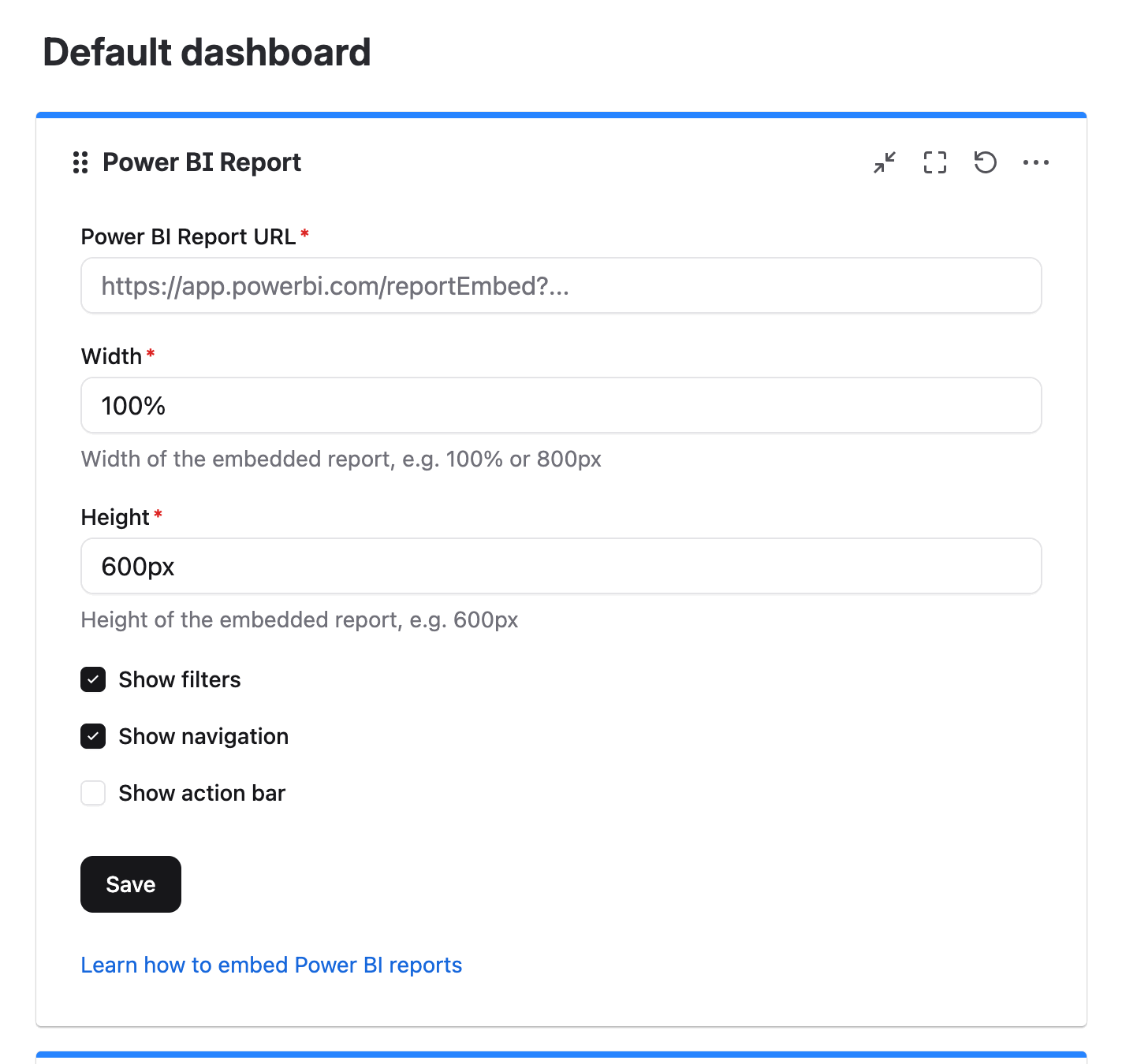Click the drag handle beside Power BI Report
This screenshot has width=1137, height=1064.
80,162
